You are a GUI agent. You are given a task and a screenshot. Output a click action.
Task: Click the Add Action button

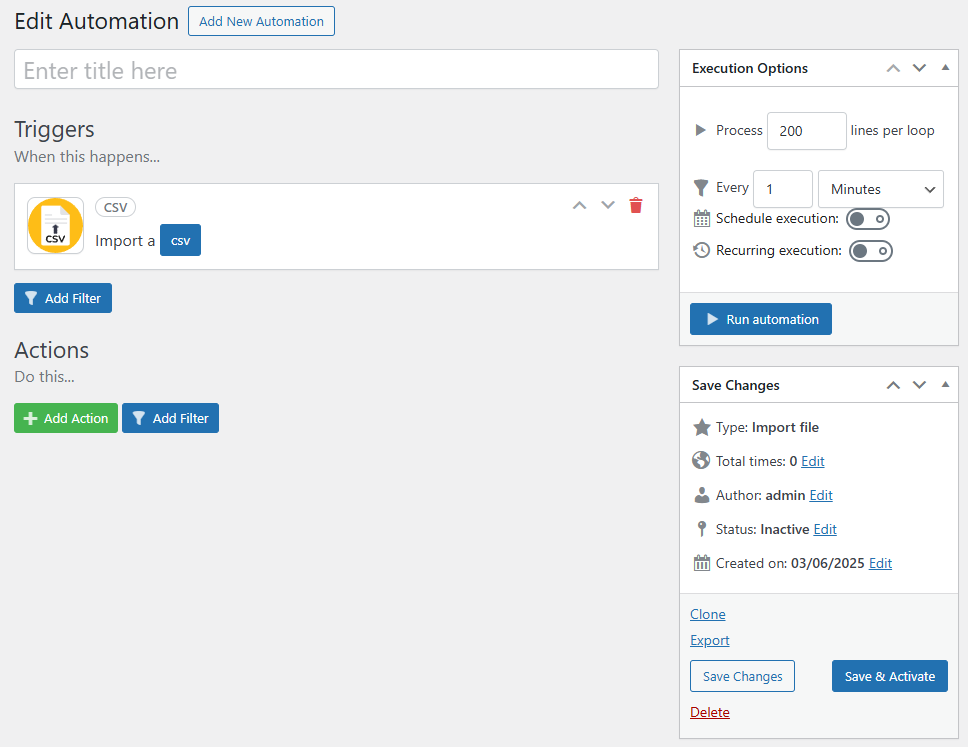click(66, 418)
